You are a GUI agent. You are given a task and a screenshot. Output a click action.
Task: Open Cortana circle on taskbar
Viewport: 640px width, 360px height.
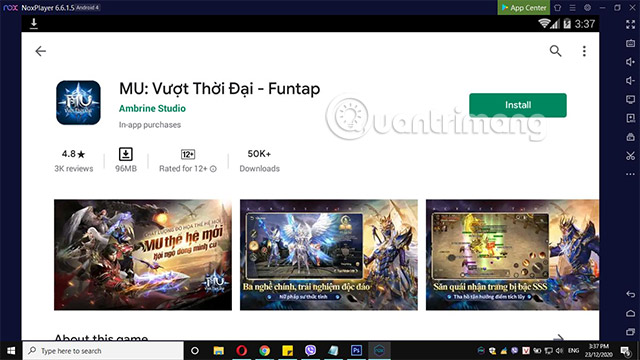coord(195,351)
